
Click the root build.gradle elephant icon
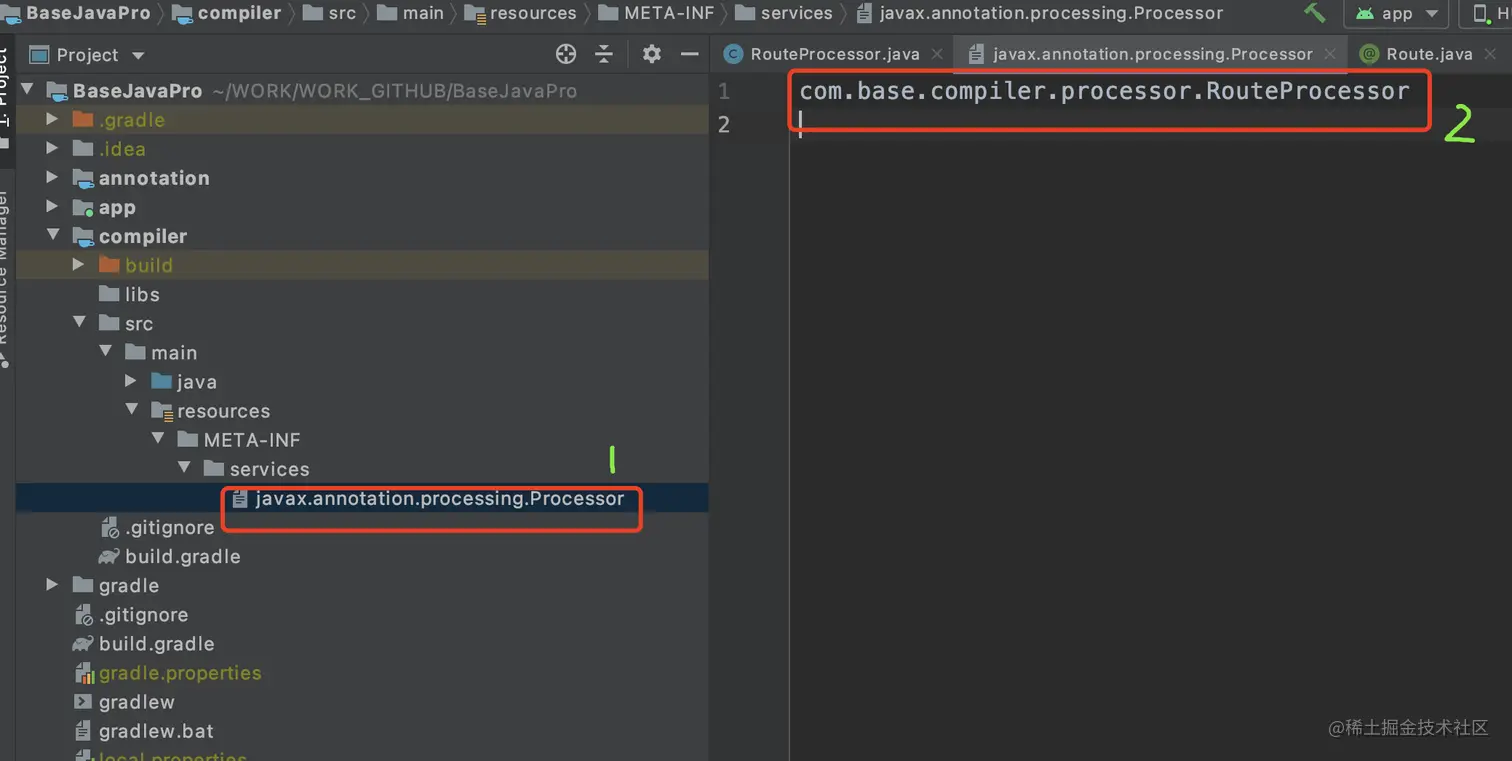click(83, 644)
